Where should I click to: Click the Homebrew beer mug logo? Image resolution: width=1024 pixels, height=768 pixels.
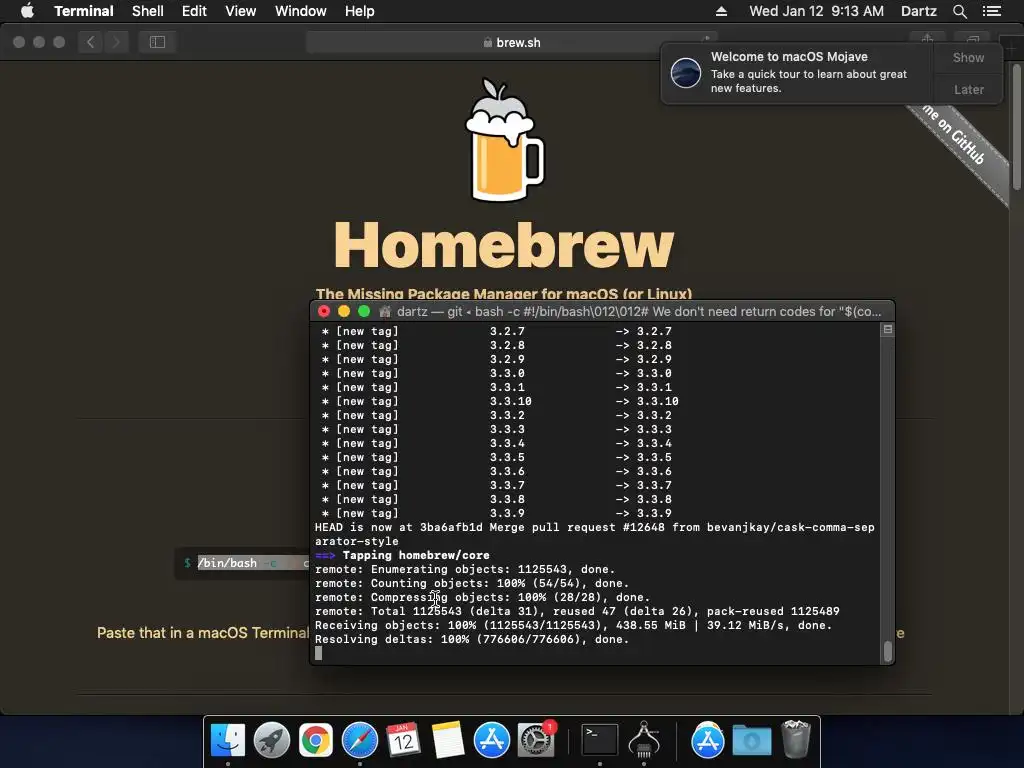click(504, 140)
